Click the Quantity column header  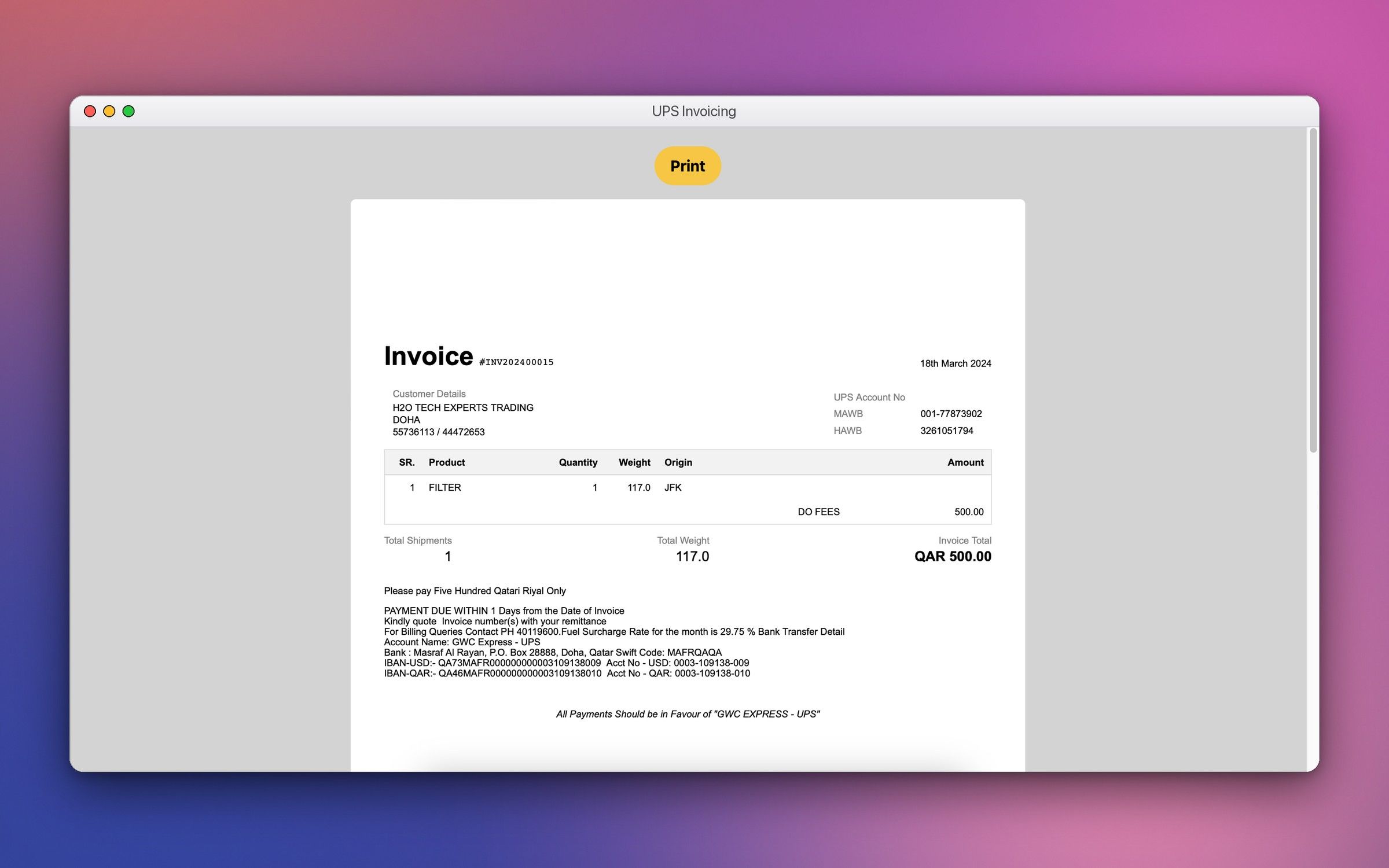click(578, 462)
